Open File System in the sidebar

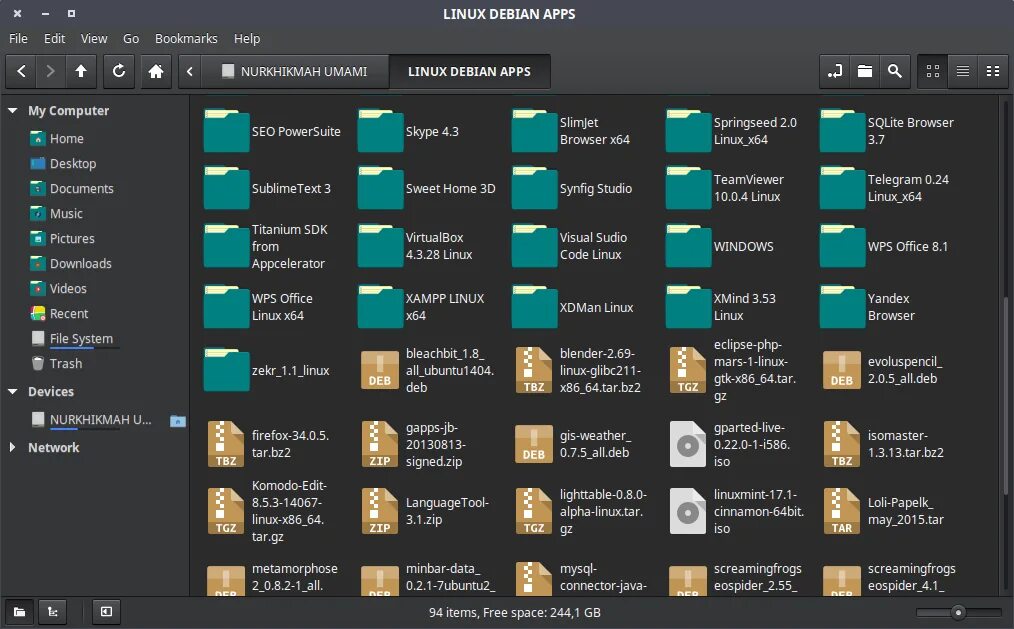point(81,338)
